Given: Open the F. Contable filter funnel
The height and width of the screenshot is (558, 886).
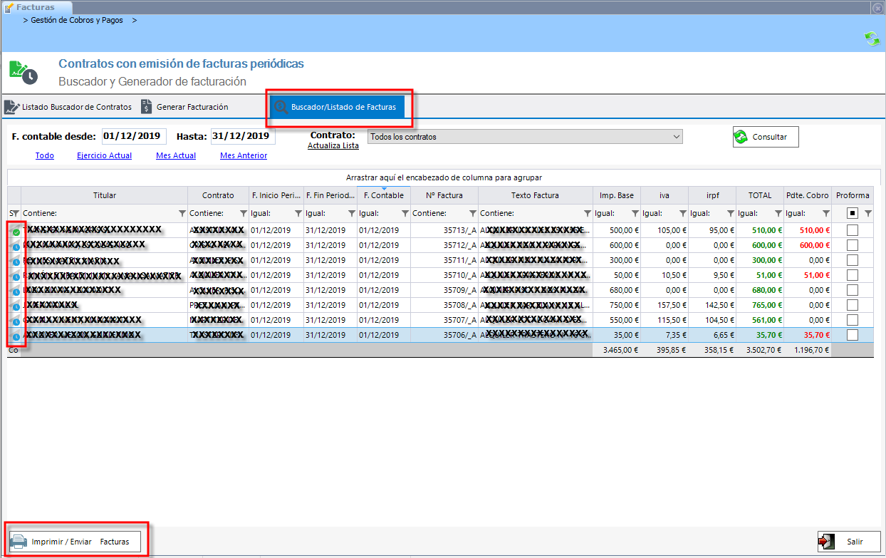Looking at the screenshot, I should (x=405, y=213).
